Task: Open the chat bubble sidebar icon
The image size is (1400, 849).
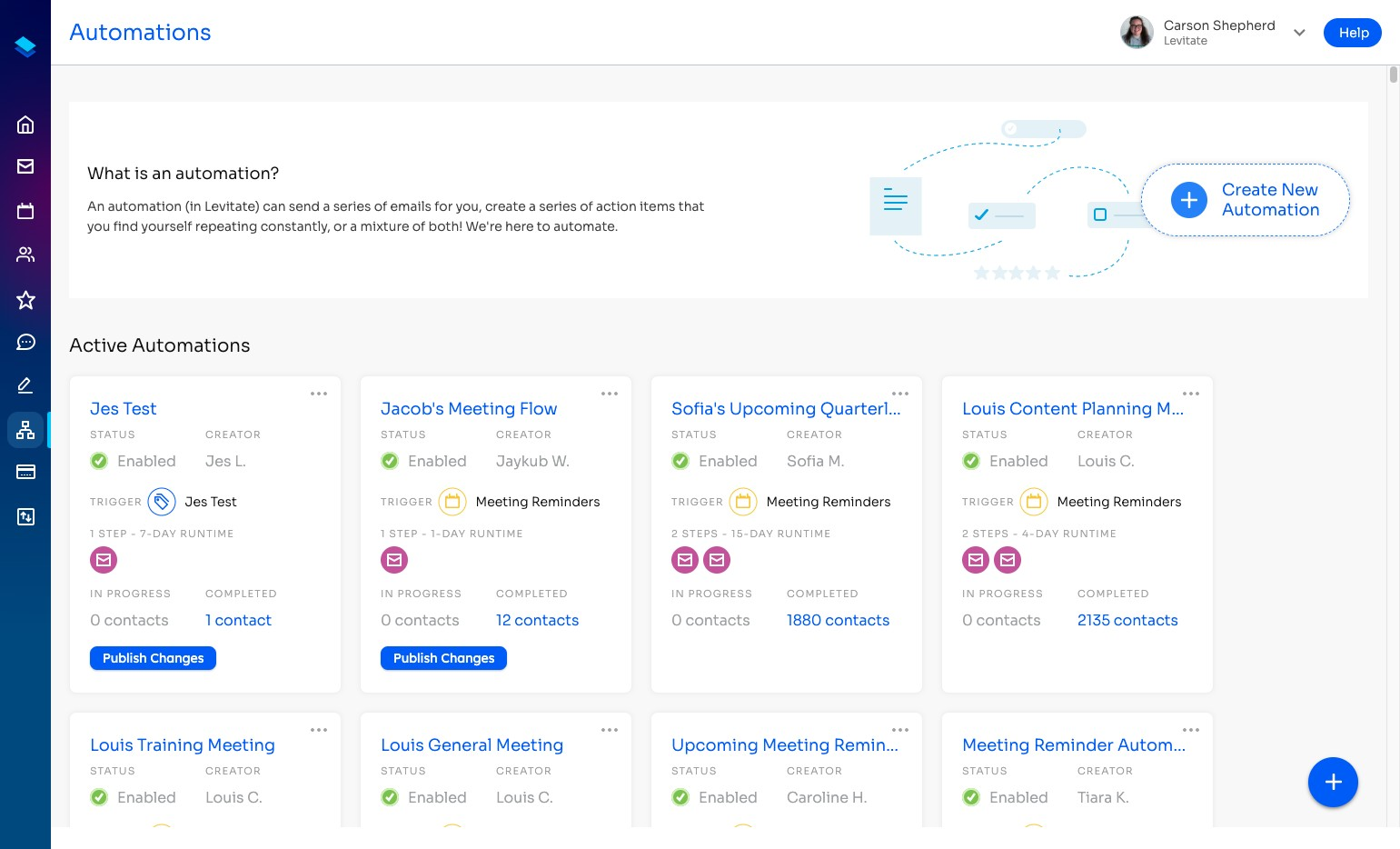Action: coord(25,342)
